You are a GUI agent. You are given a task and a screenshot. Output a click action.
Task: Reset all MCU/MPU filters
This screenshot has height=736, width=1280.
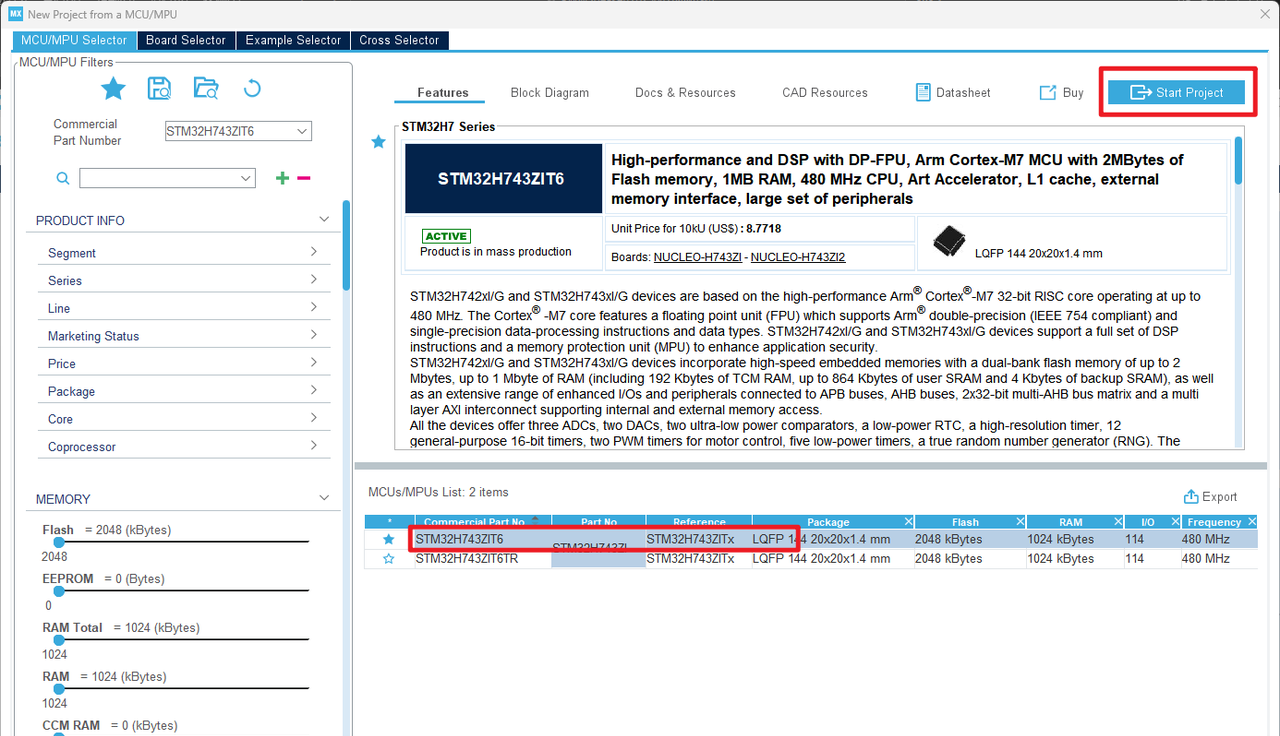(x=252, y=89)
